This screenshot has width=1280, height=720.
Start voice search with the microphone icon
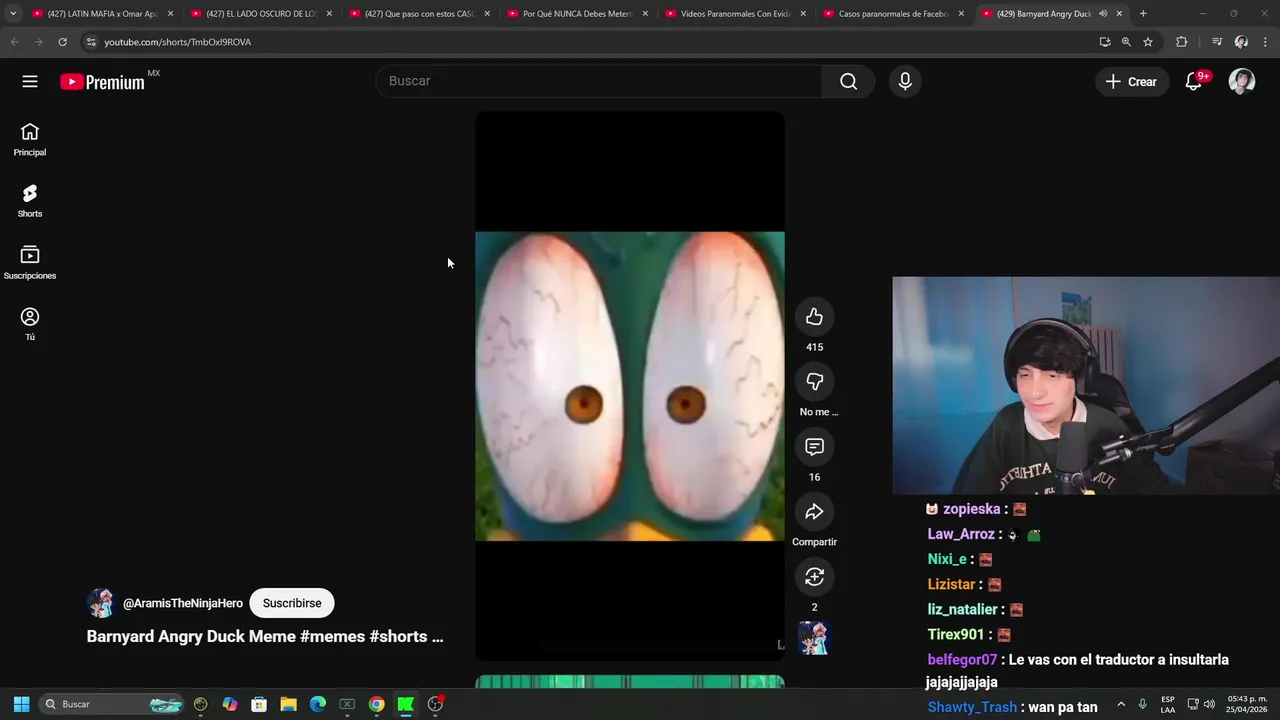tap(905, 81)
